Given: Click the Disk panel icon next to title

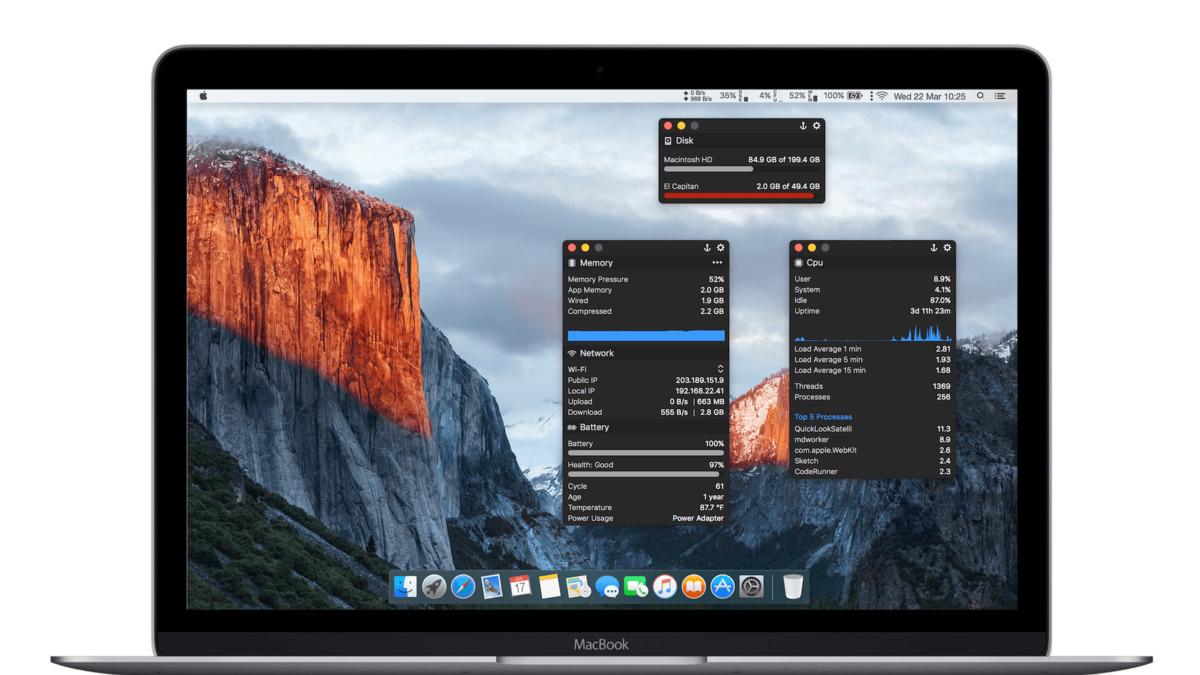Looking at the screenshot, I should 668,141.
